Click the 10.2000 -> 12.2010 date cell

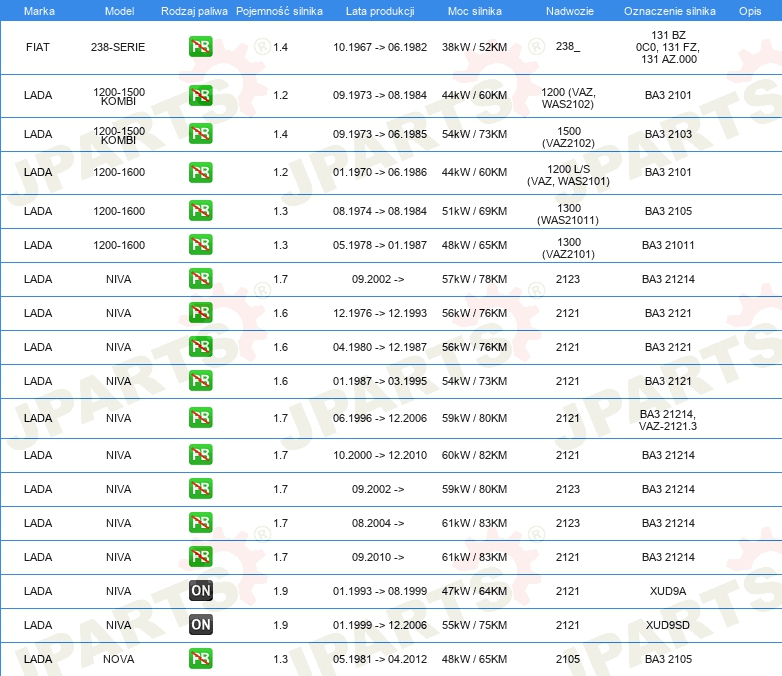click(x=380, y=455)
